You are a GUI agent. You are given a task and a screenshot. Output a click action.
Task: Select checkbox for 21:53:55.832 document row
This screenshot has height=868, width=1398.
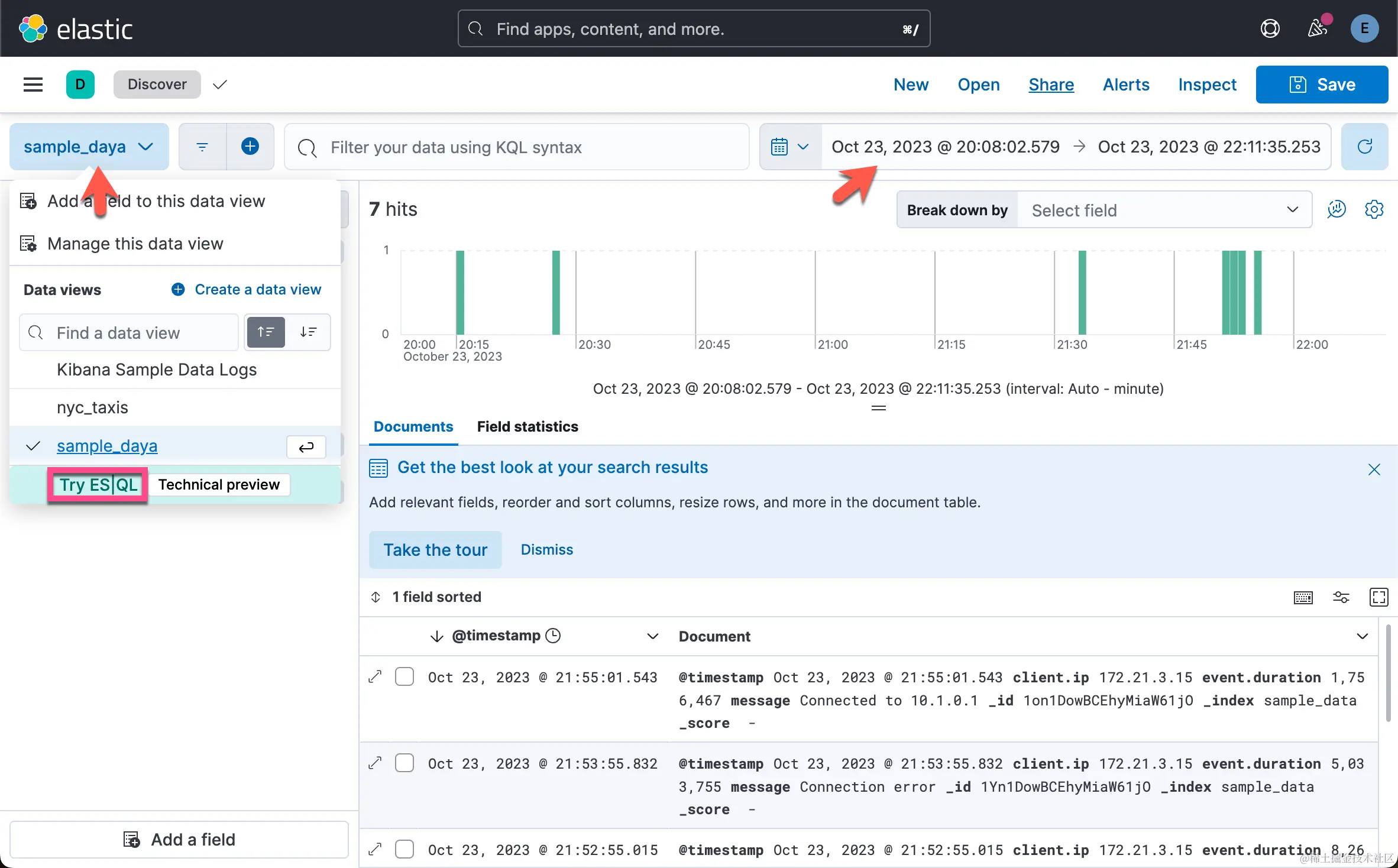(x=404, y=763)
